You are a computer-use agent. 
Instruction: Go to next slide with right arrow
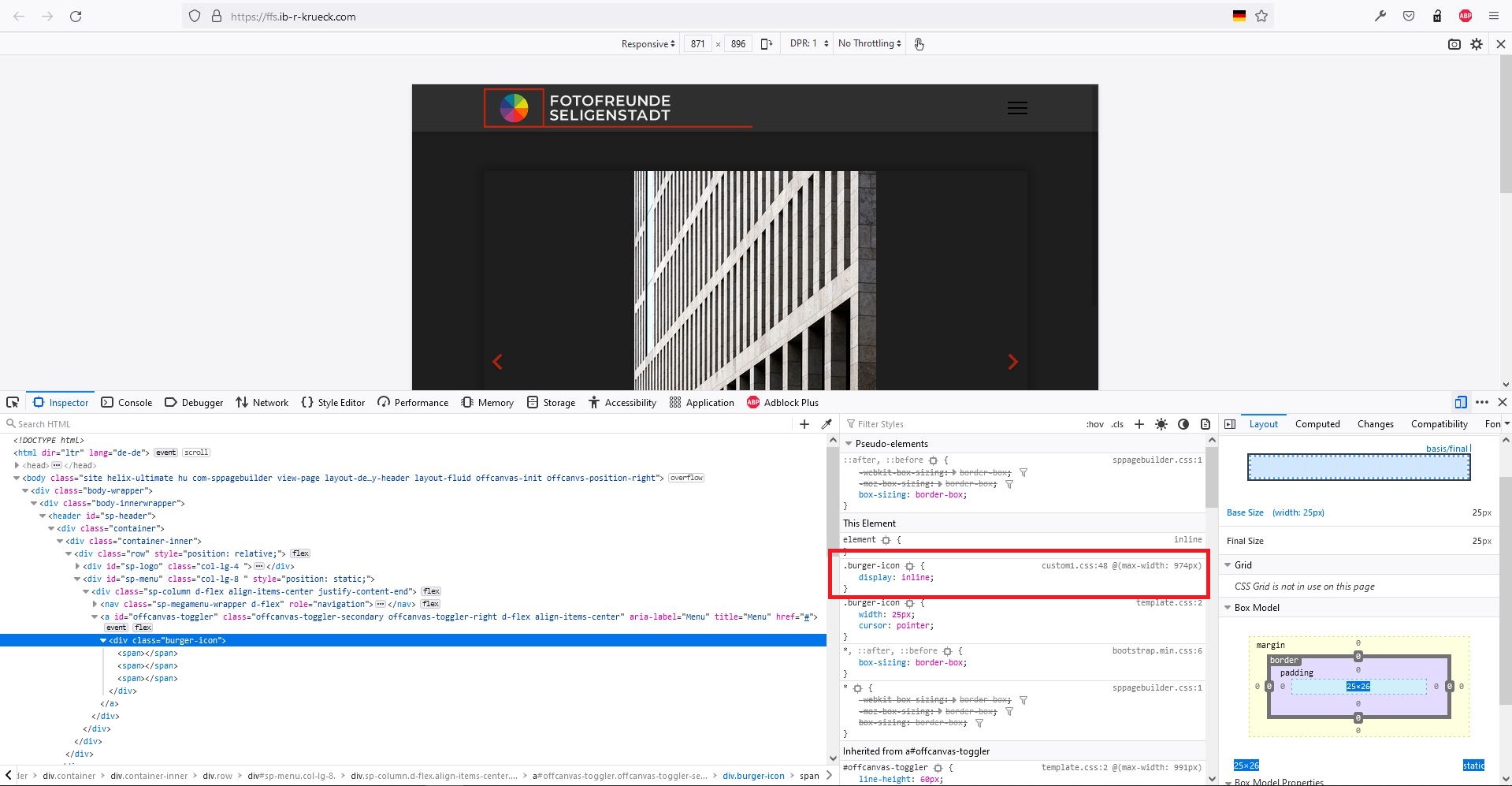point(1012,362)
